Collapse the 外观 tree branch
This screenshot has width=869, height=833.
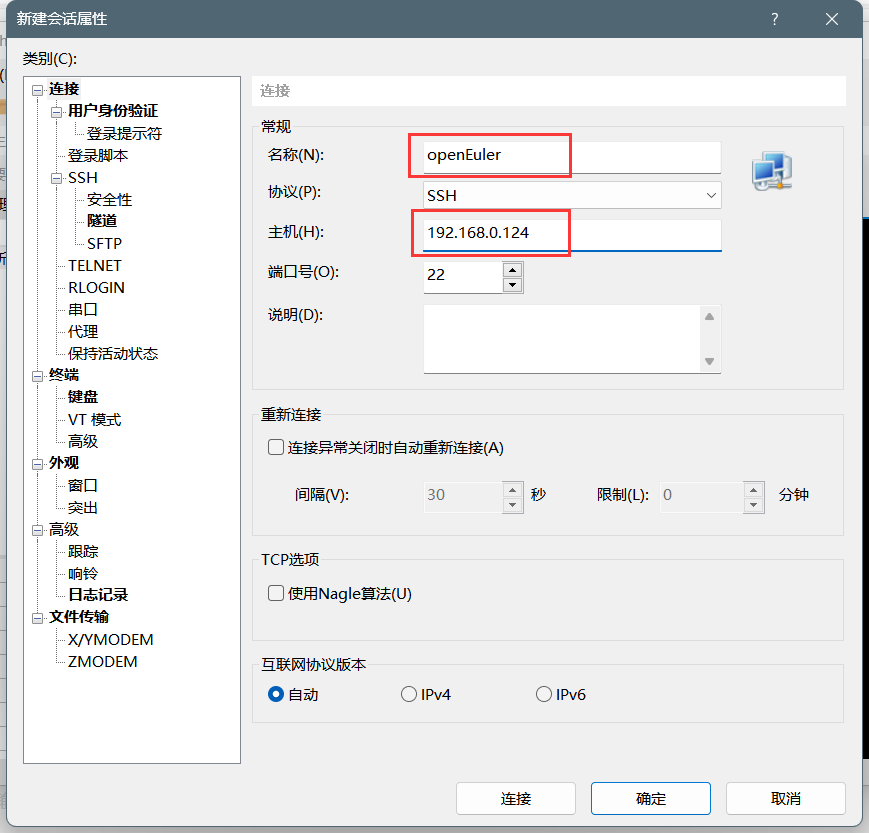tap(36, 463)
